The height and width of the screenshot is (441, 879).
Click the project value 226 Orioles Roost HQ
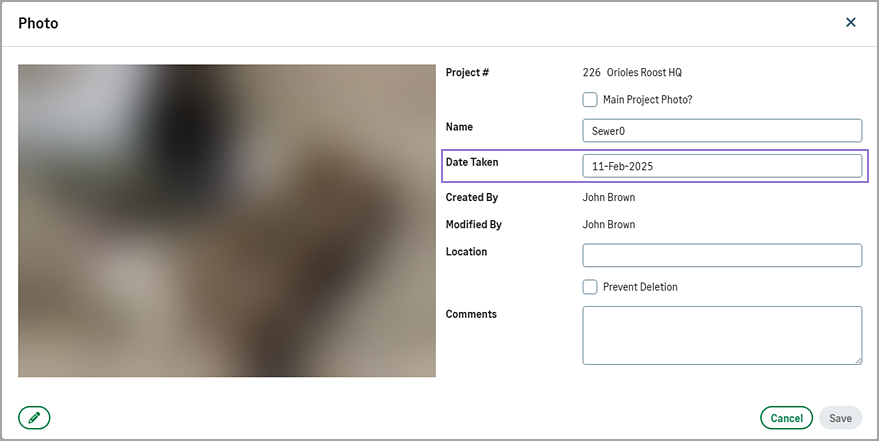point(632,73)
